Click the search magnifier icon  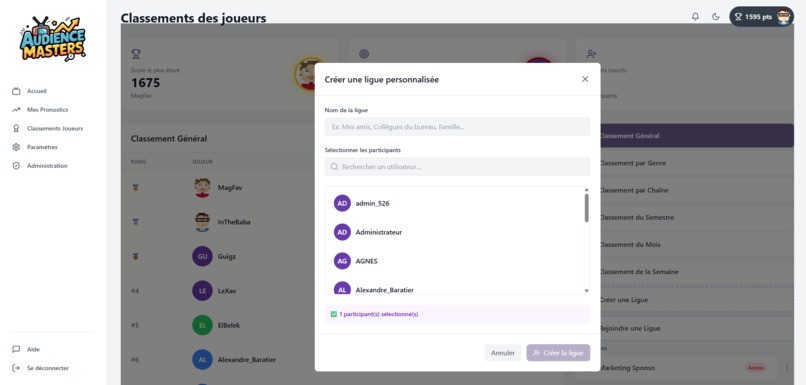335,167
